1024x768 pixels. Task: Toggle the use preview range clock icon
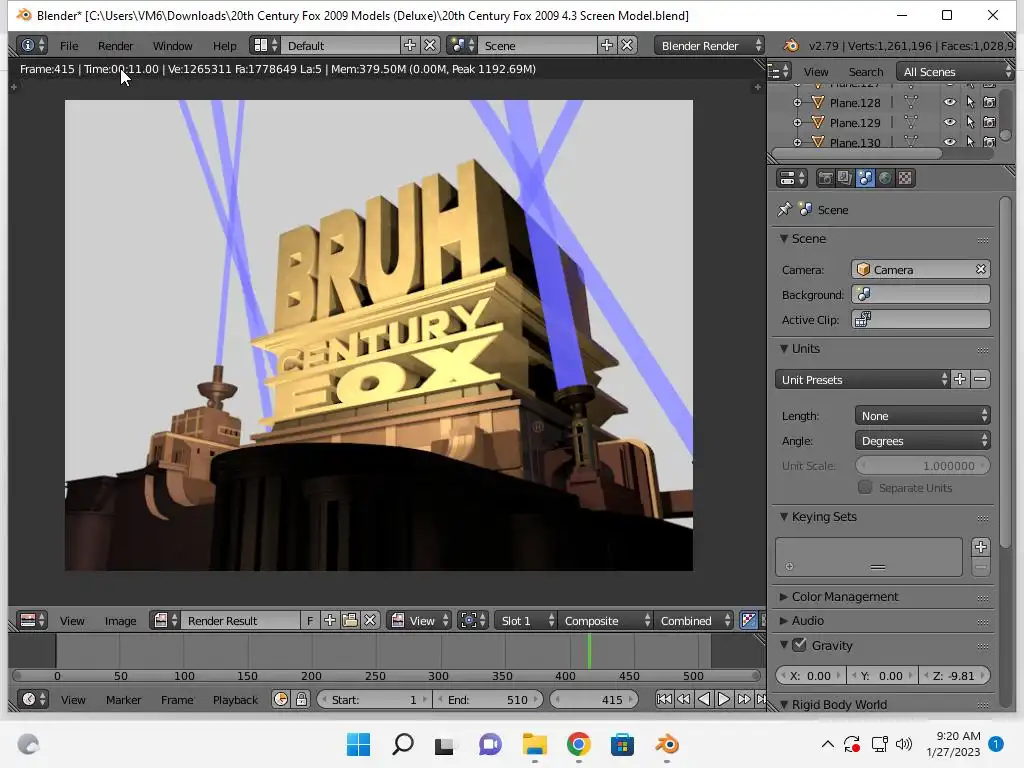click(x=281, y=699)
